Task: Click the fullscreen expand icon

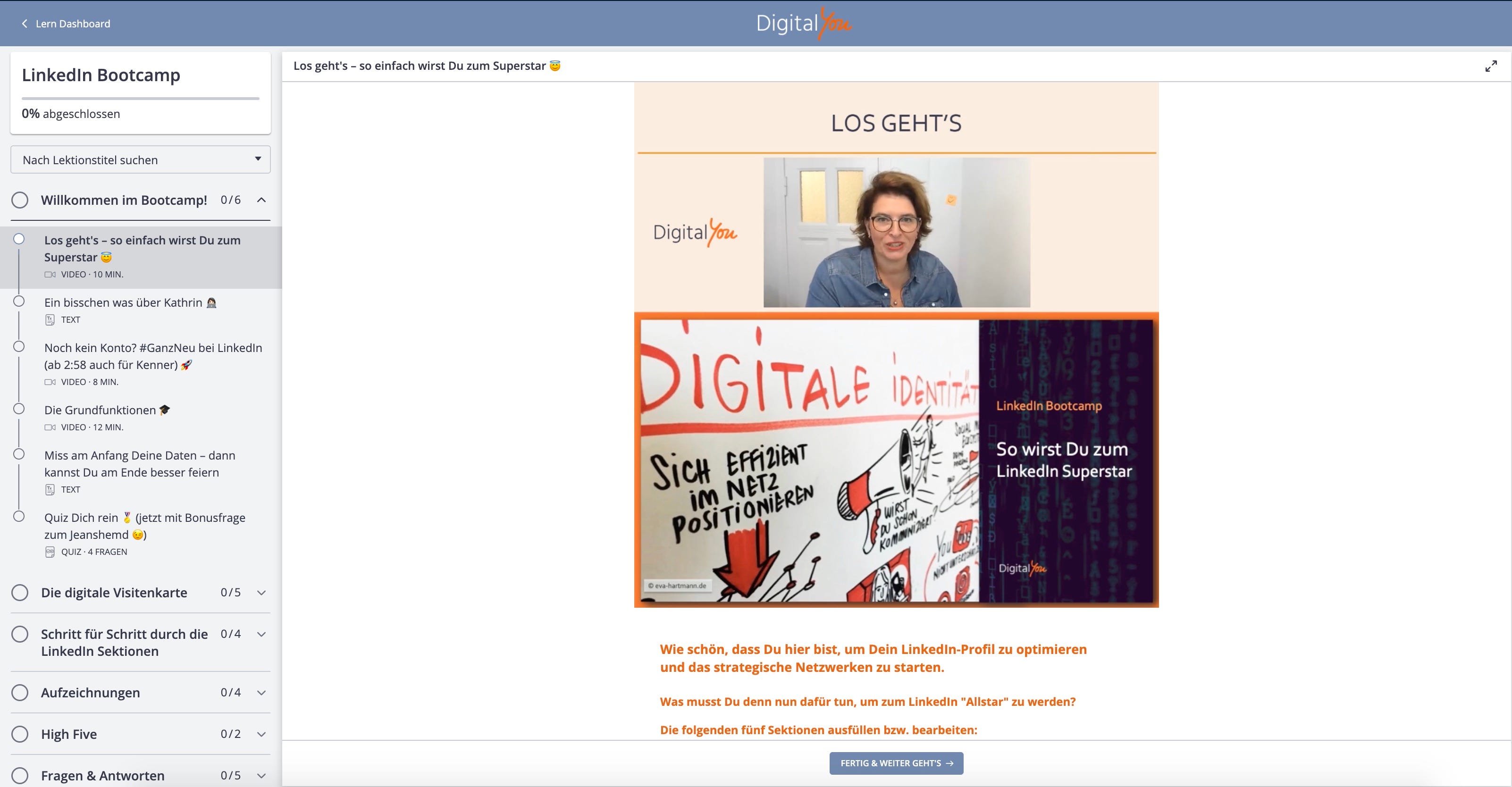Action: [x=1490, y=67]
